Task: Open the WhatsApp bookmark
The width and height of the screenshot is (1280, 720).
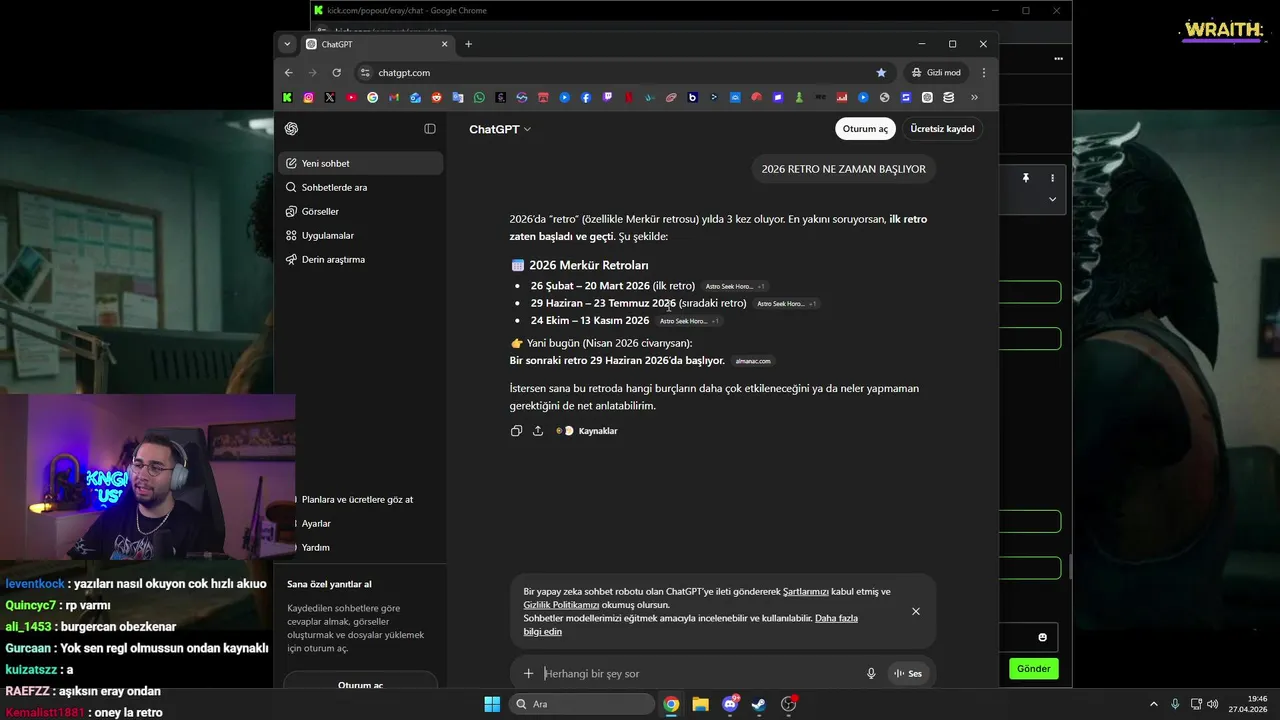Action: point(479,97)
